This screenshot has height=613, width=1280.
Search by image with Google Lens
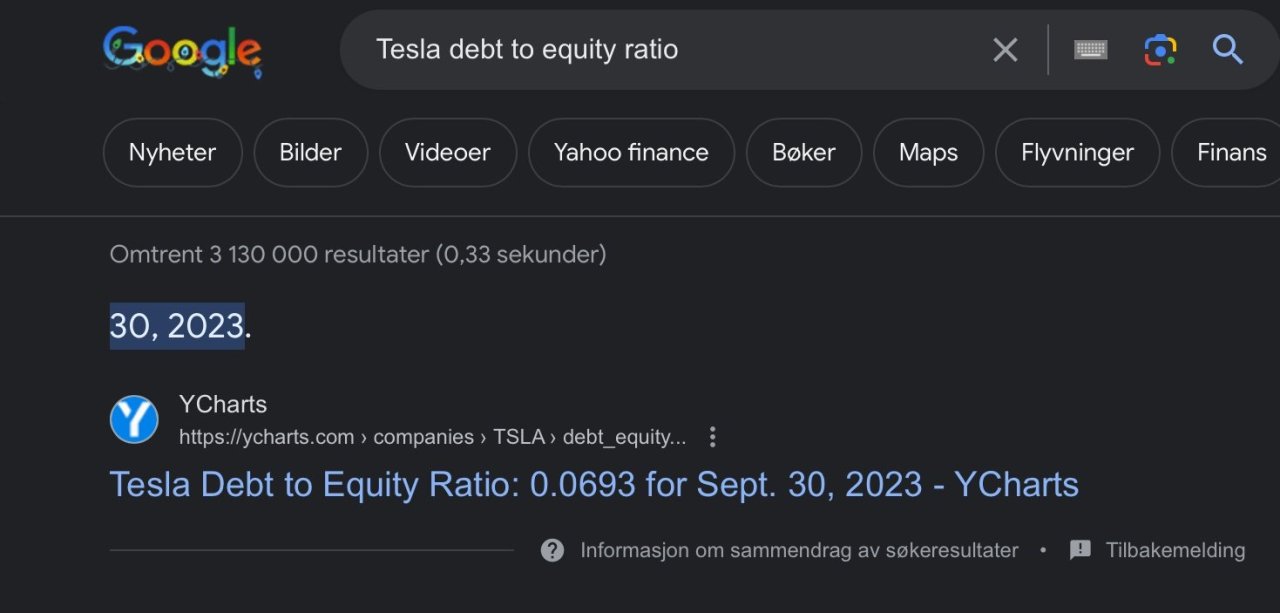point(1160,49)
